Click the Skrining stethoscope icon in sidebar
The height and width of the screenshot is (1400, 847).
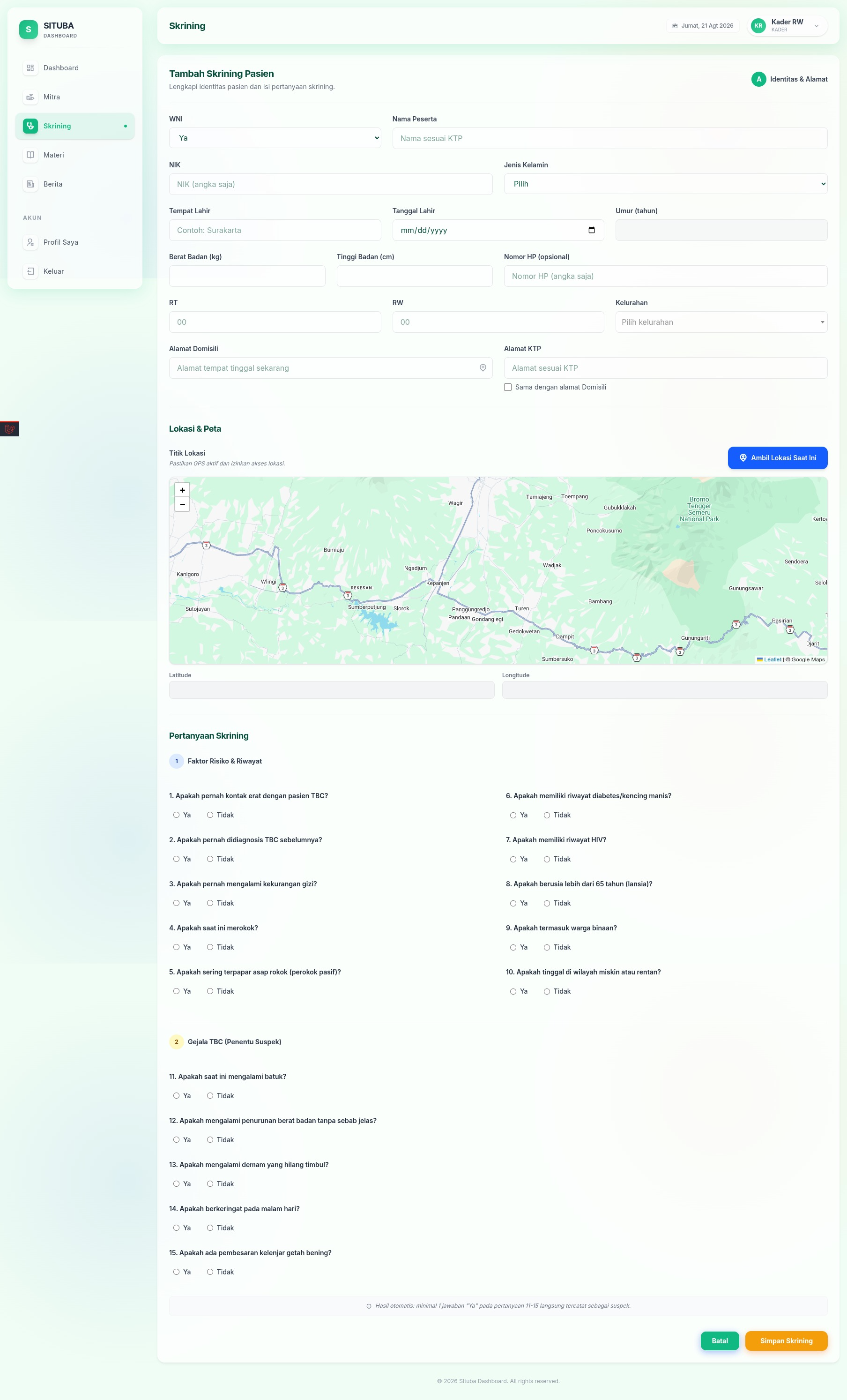tap(30, 126)
